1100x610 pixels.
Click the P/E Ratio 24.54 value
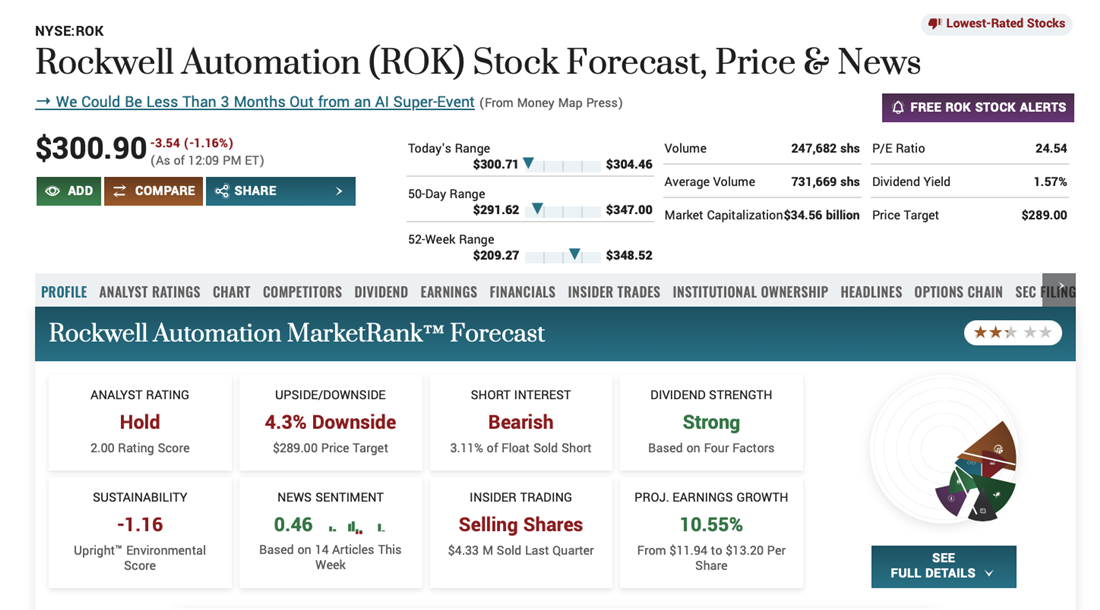[1051, 149]
